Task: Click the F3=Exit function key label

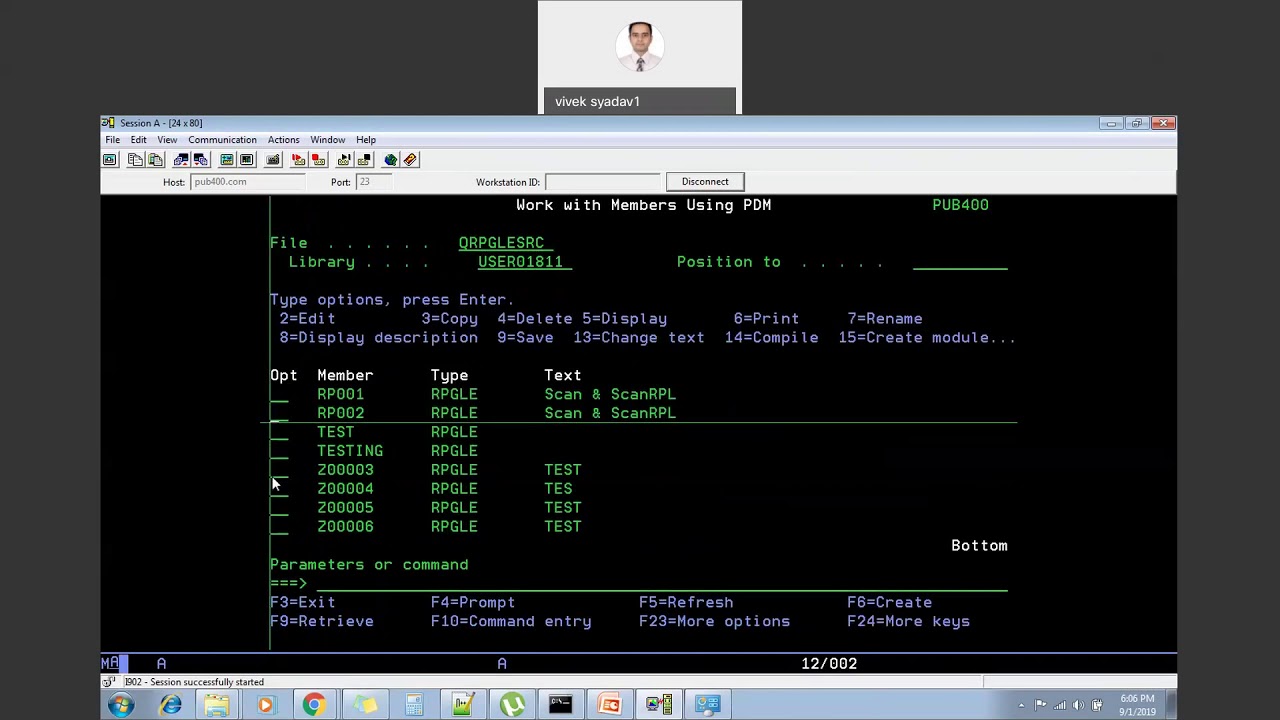Action: coord(302,603)
